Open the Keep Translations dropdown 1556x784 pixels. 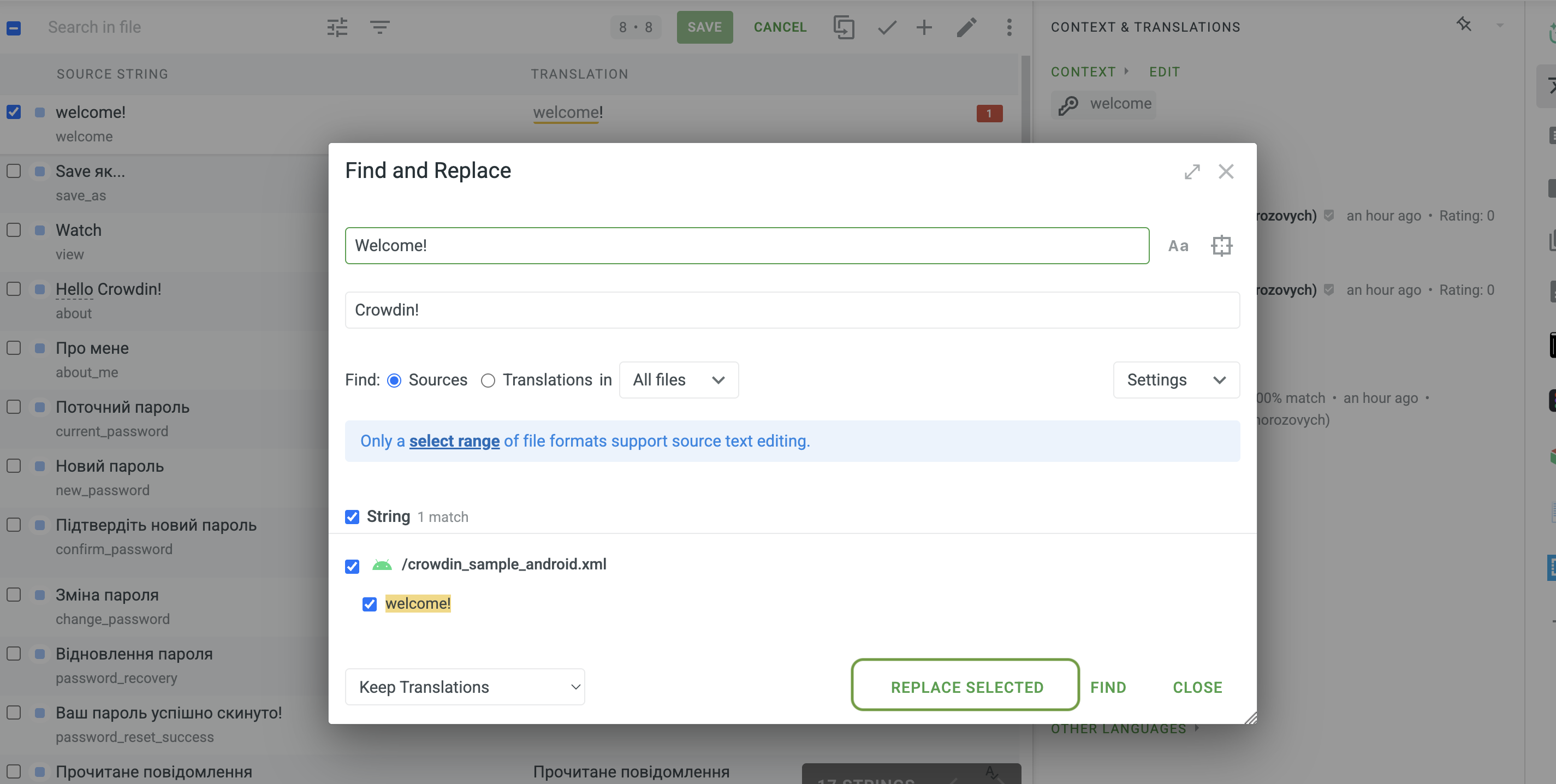click(465, 687)
